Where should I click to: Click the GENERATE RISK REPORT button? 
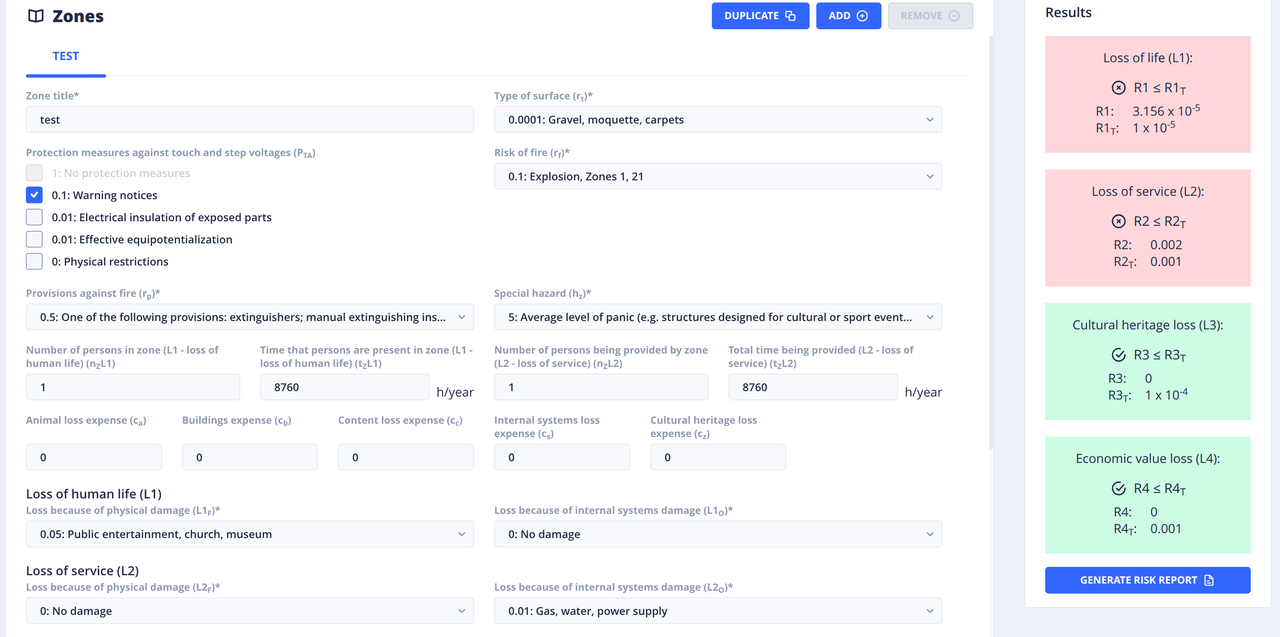1147,580
